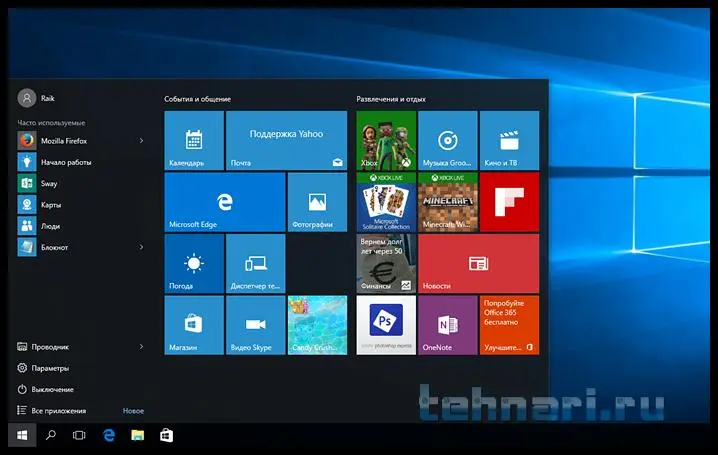Open the Sway app entry
The width and height of the screenshot is (718, 455).
coord(82,184)
